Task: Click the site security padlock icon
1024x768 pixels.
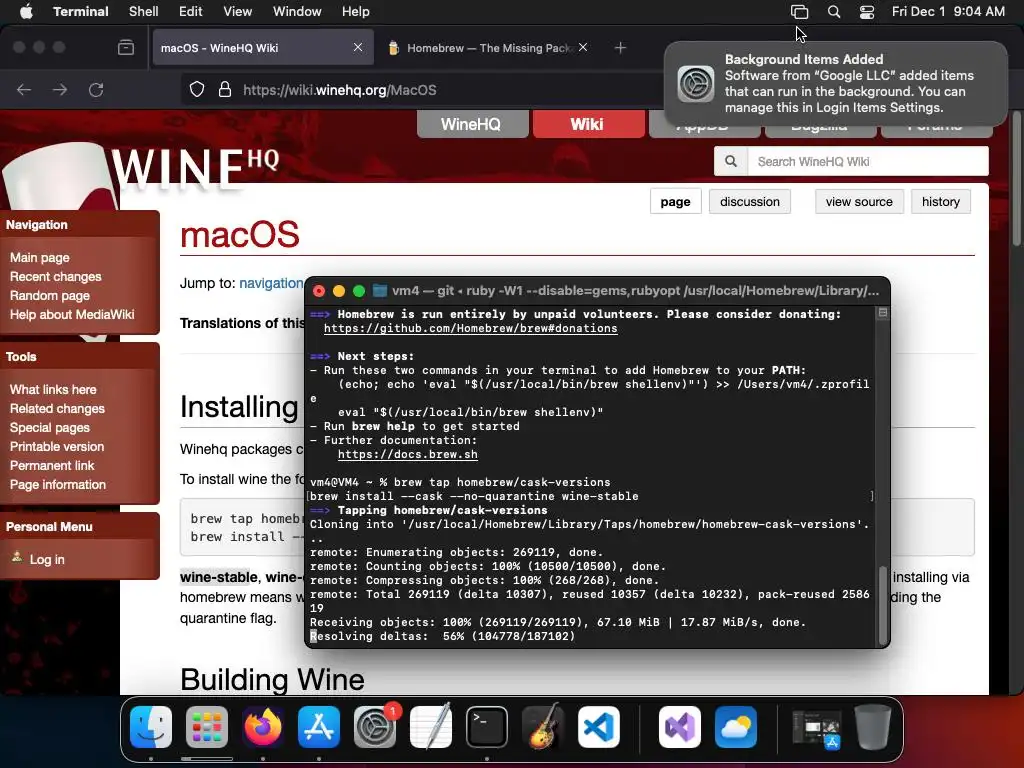Action: [225, 89]
